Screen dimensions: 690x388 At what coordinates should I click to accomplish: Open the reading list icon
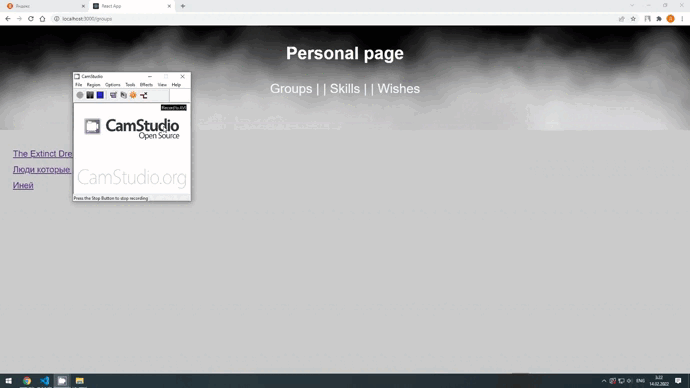pyautogui.click(x=647, y=19)
